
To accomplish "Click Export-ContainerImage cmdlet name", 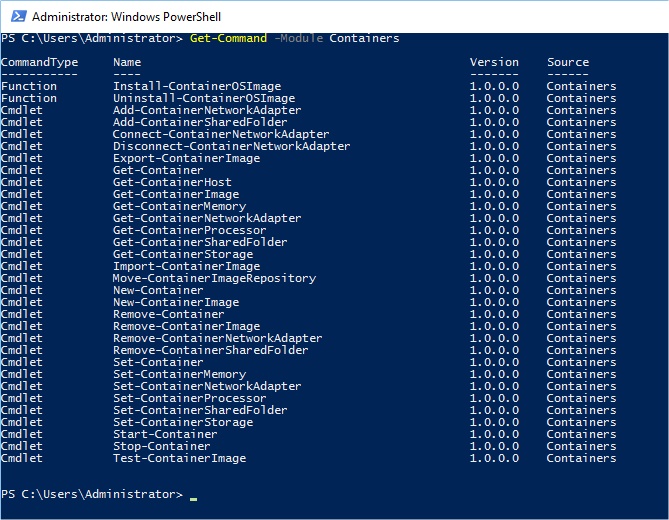I will (186, 158).
